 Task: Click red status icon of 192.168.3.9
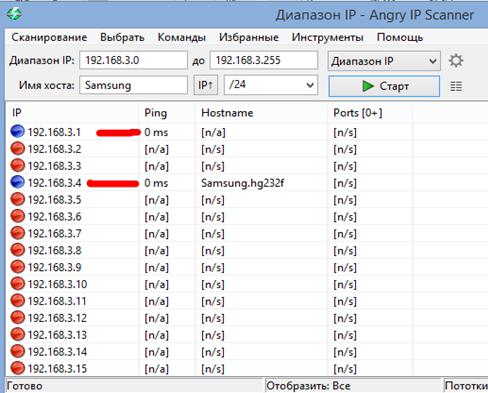coord(17,267)
